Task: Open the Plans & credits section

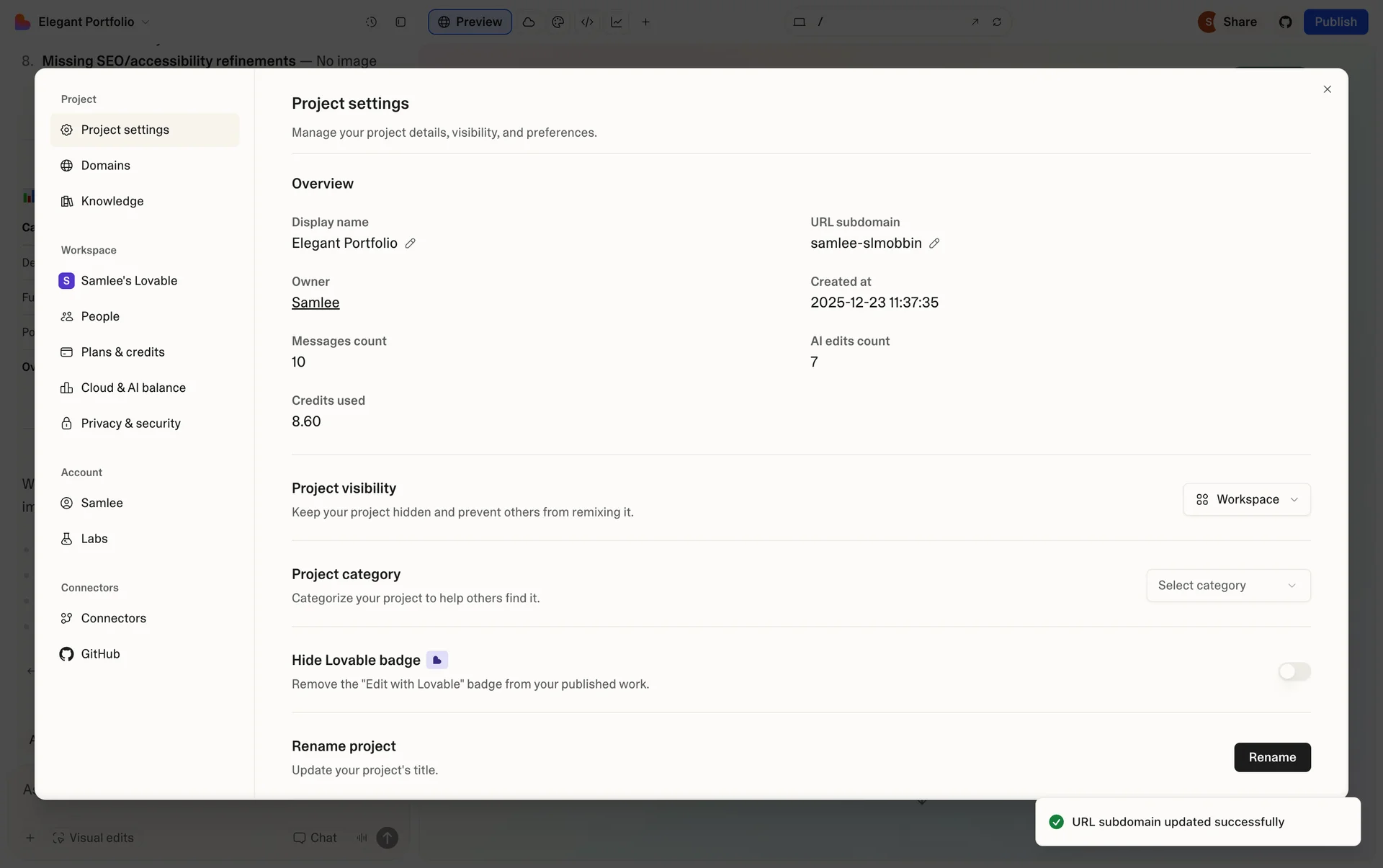Action: (x=122, y=352)
